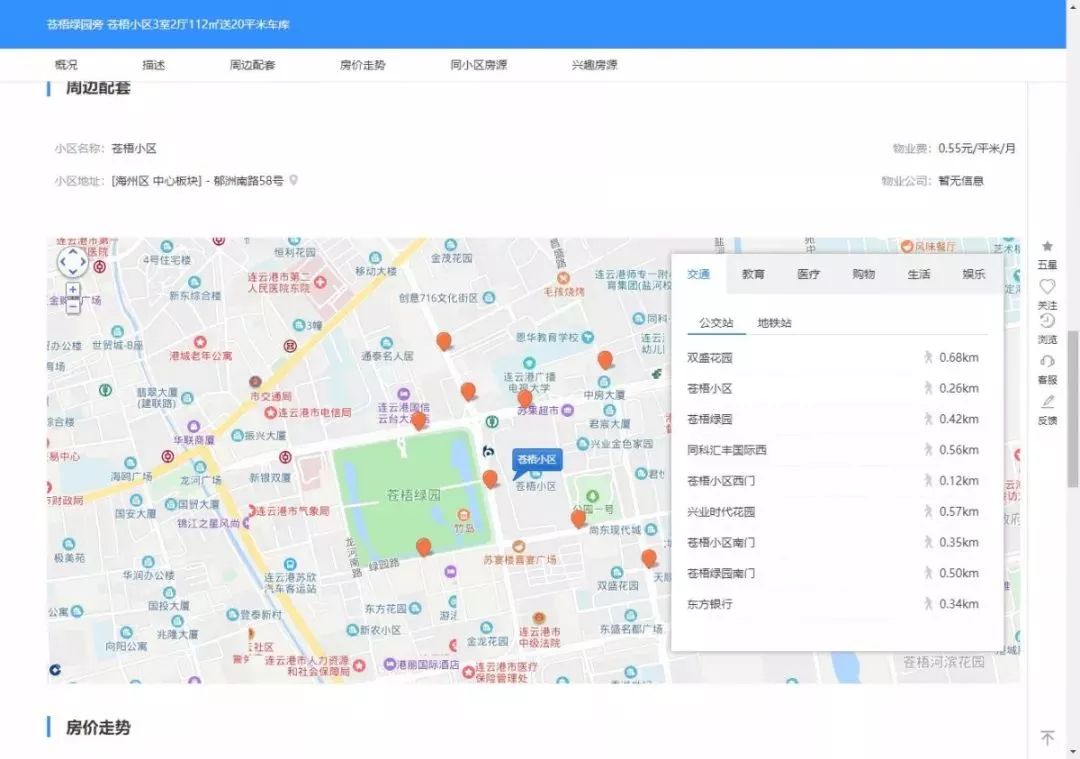
Task: Go to 概况 in the navigation bar
Action: point(66,65)
